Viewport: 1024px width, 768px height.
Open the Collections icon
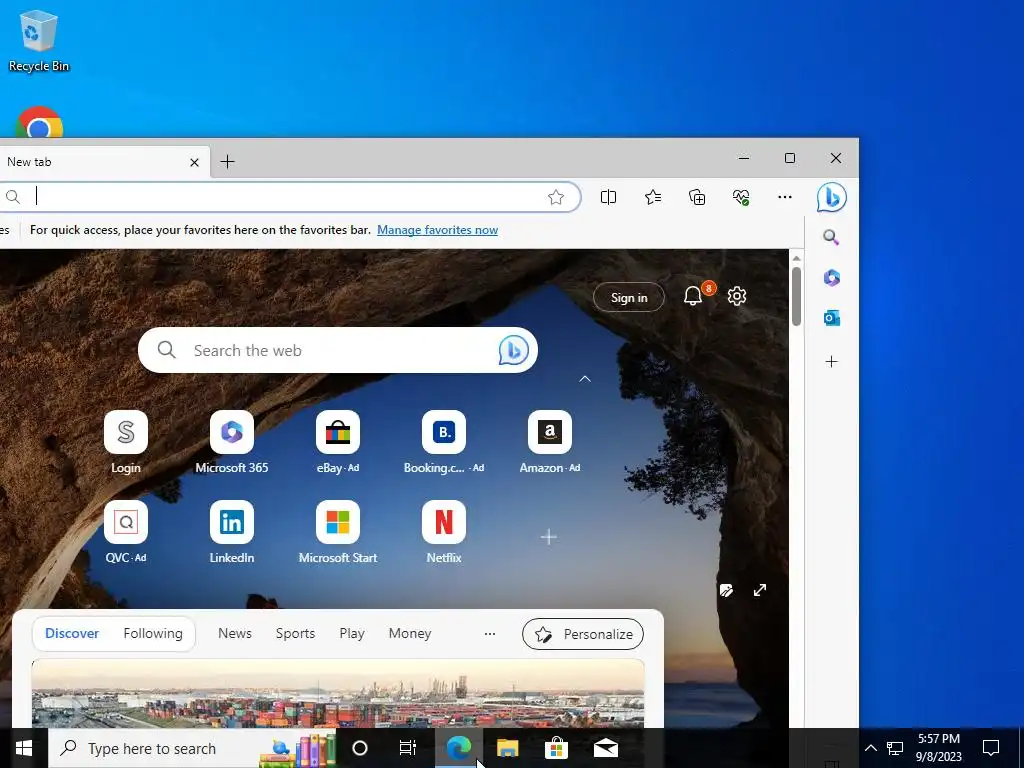coord(697,197)
